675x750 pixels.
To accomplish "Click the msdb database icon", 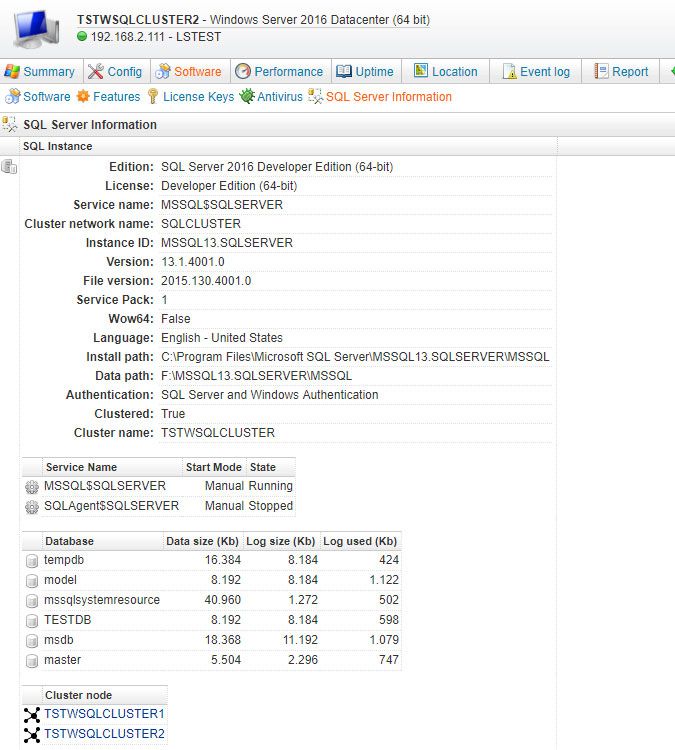I will pyautogui.click(x=32, y=641).
